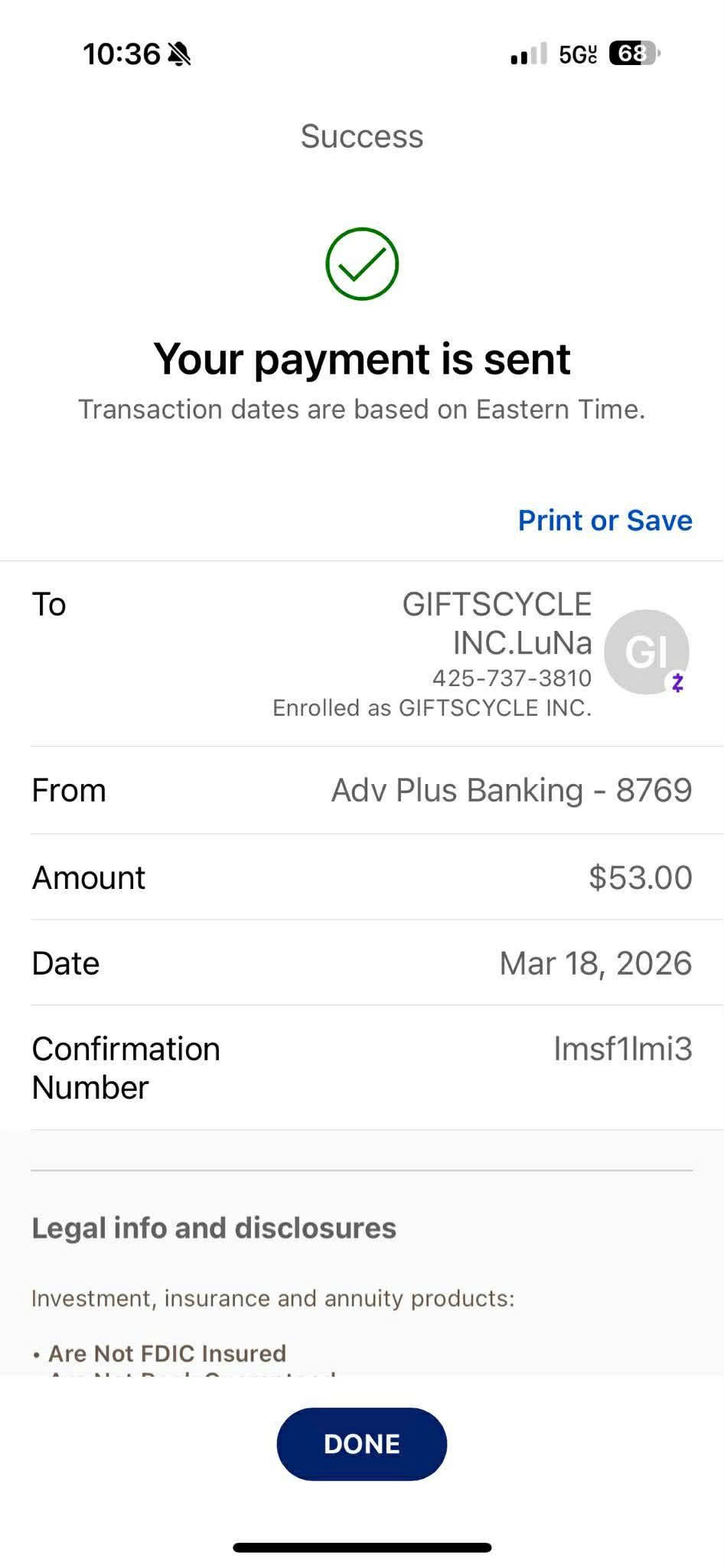Viewport: 724px width, 1568px height.
Task: Tap the Legal info and disclosures heading
Action: [x=214, y=1228]
